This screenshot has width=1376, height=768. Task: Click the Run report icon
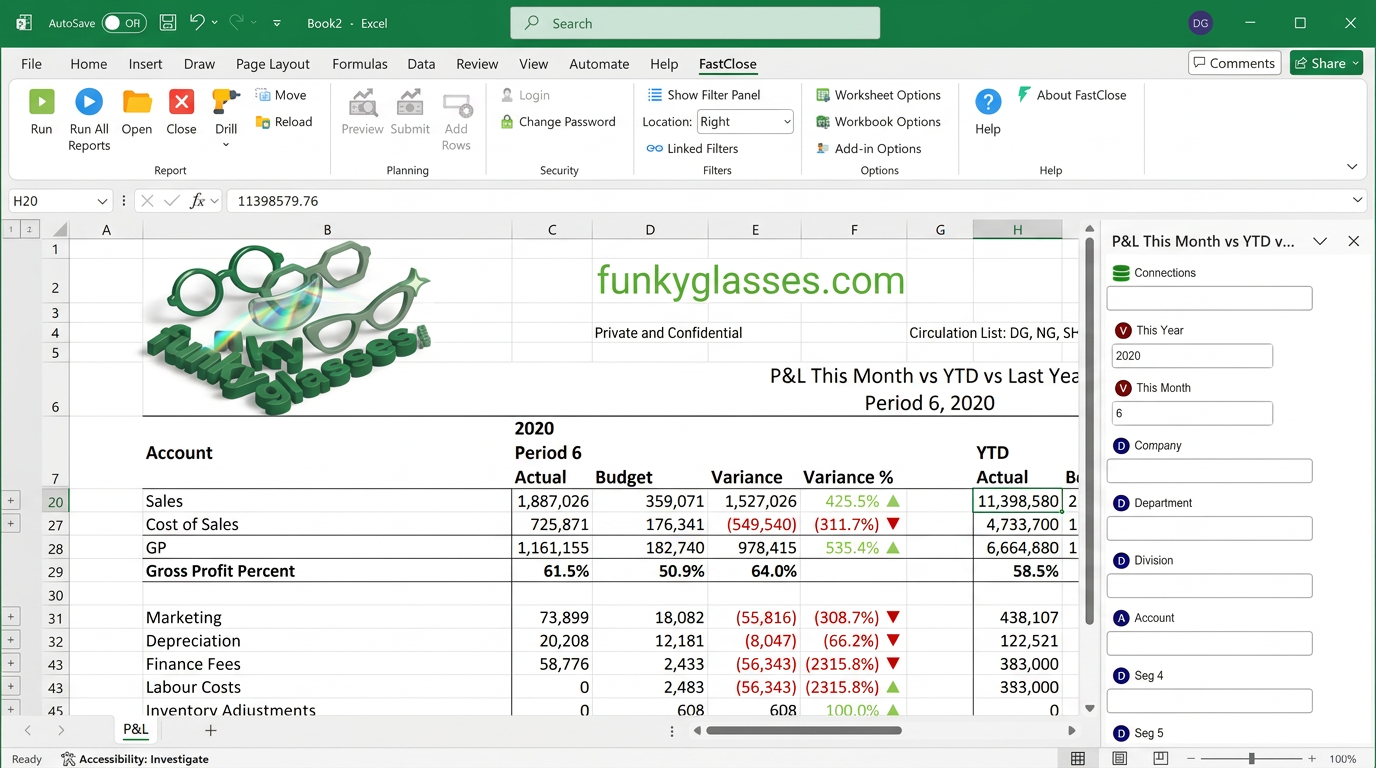point(41,102)
